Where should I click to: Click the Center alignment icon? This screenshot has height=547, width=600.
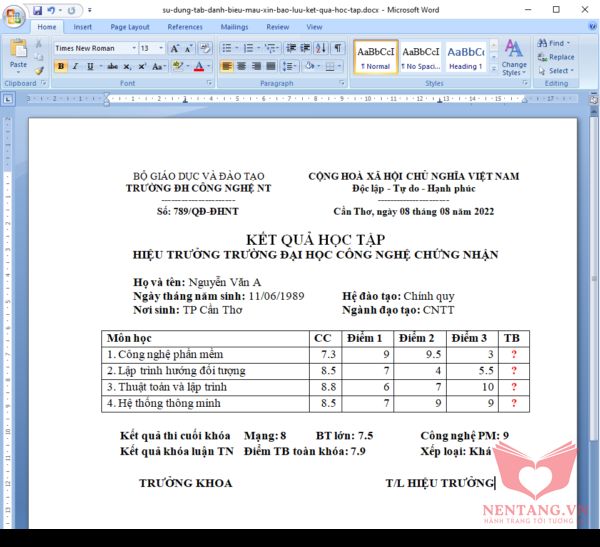coord(242,66)
